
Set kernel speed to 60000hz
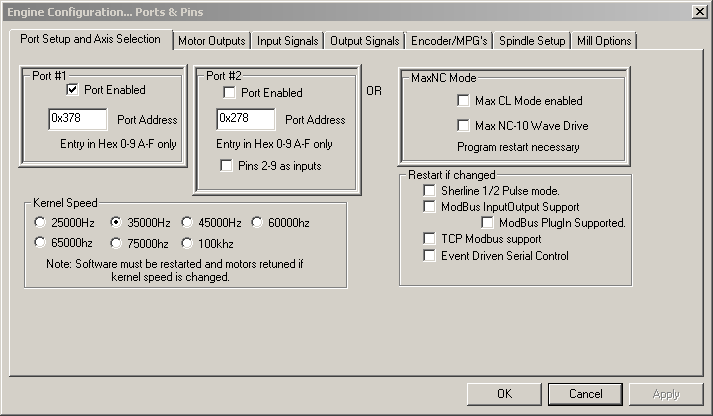point(257,222)
